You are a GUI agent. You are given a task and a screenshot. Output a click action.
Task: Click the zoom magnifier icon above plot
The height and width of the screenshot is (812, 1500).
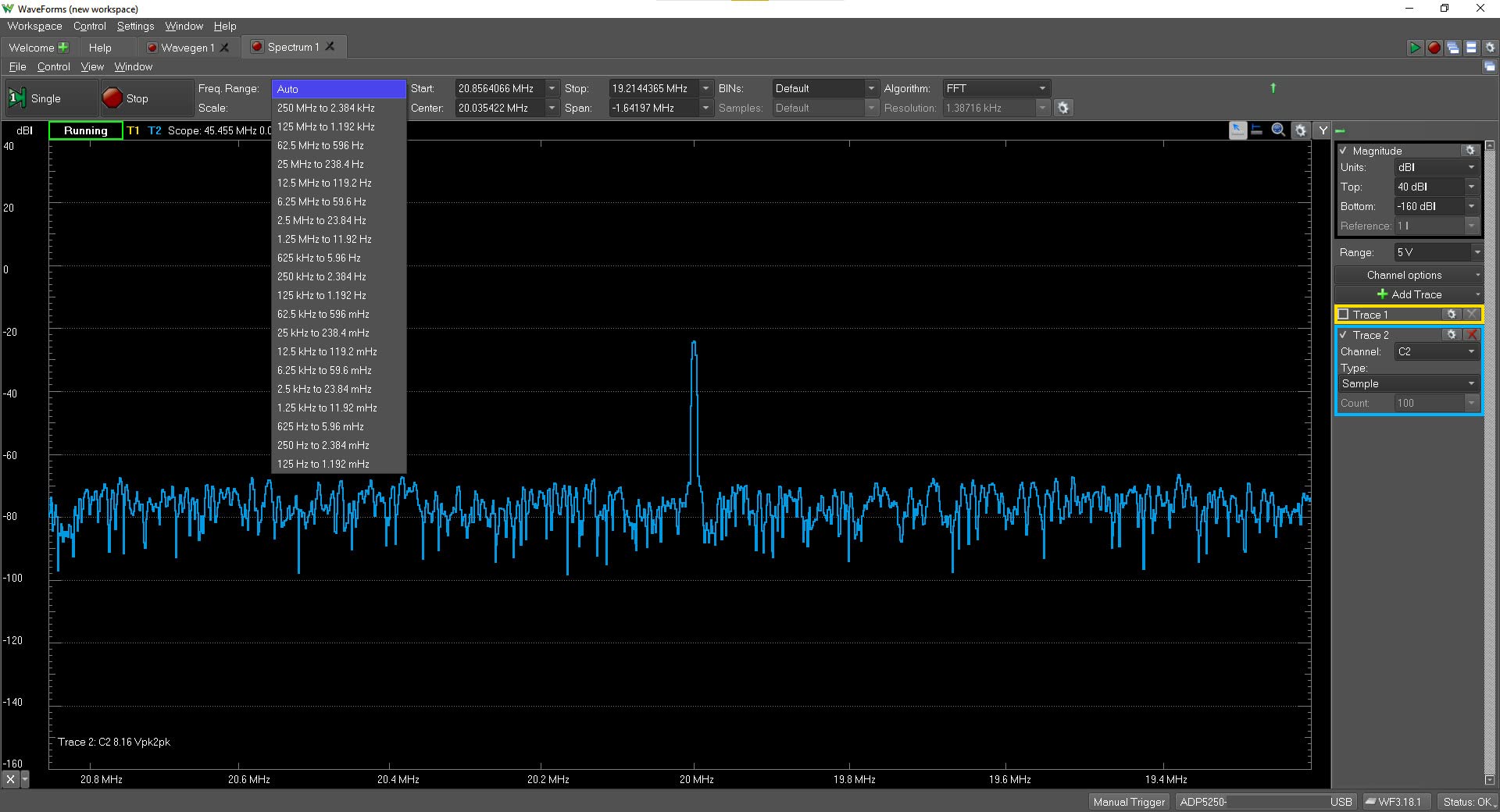click(1278, 130)
